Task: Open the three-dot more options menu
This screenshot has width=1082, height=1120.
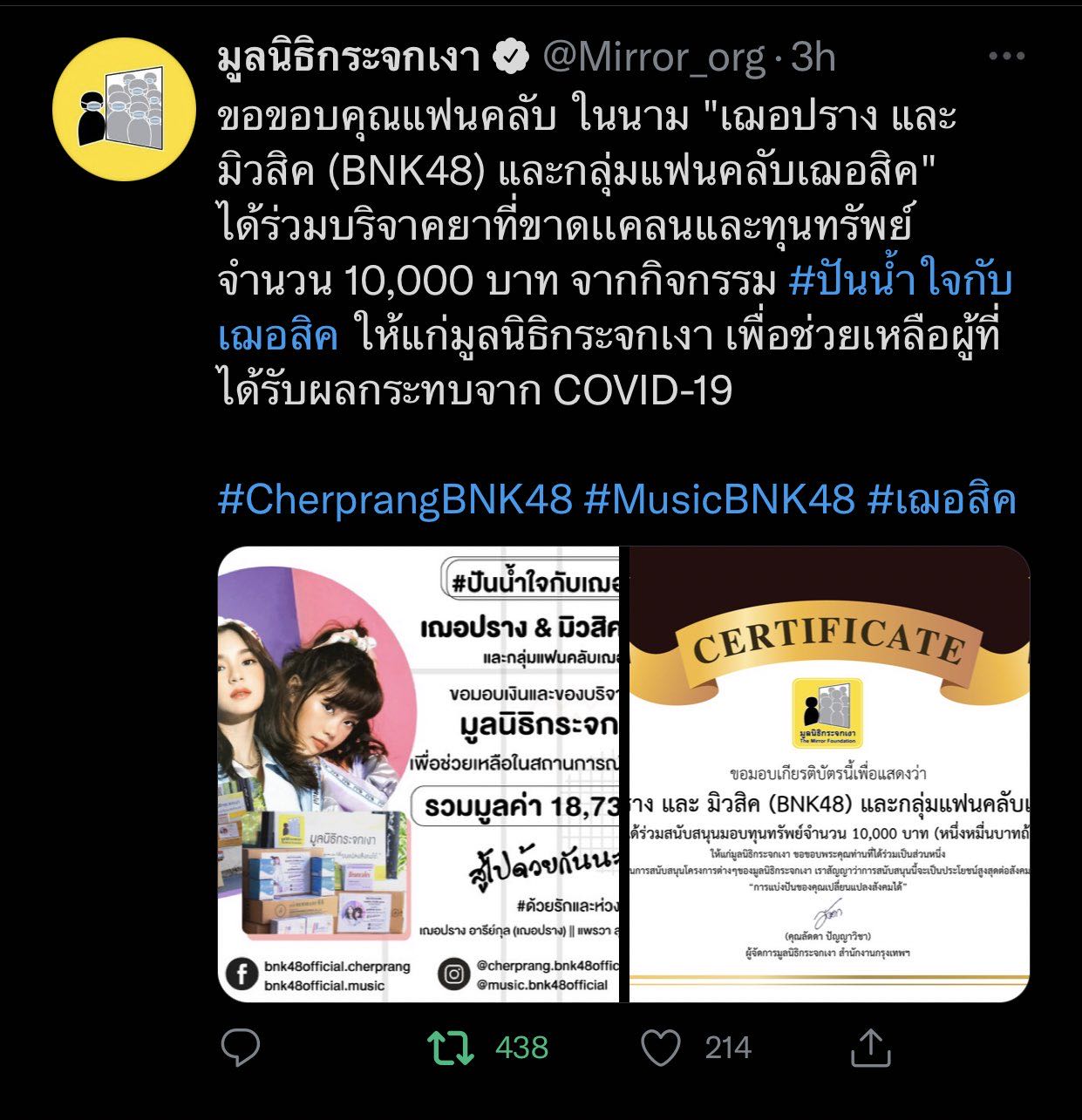Action: (1006, 57)
